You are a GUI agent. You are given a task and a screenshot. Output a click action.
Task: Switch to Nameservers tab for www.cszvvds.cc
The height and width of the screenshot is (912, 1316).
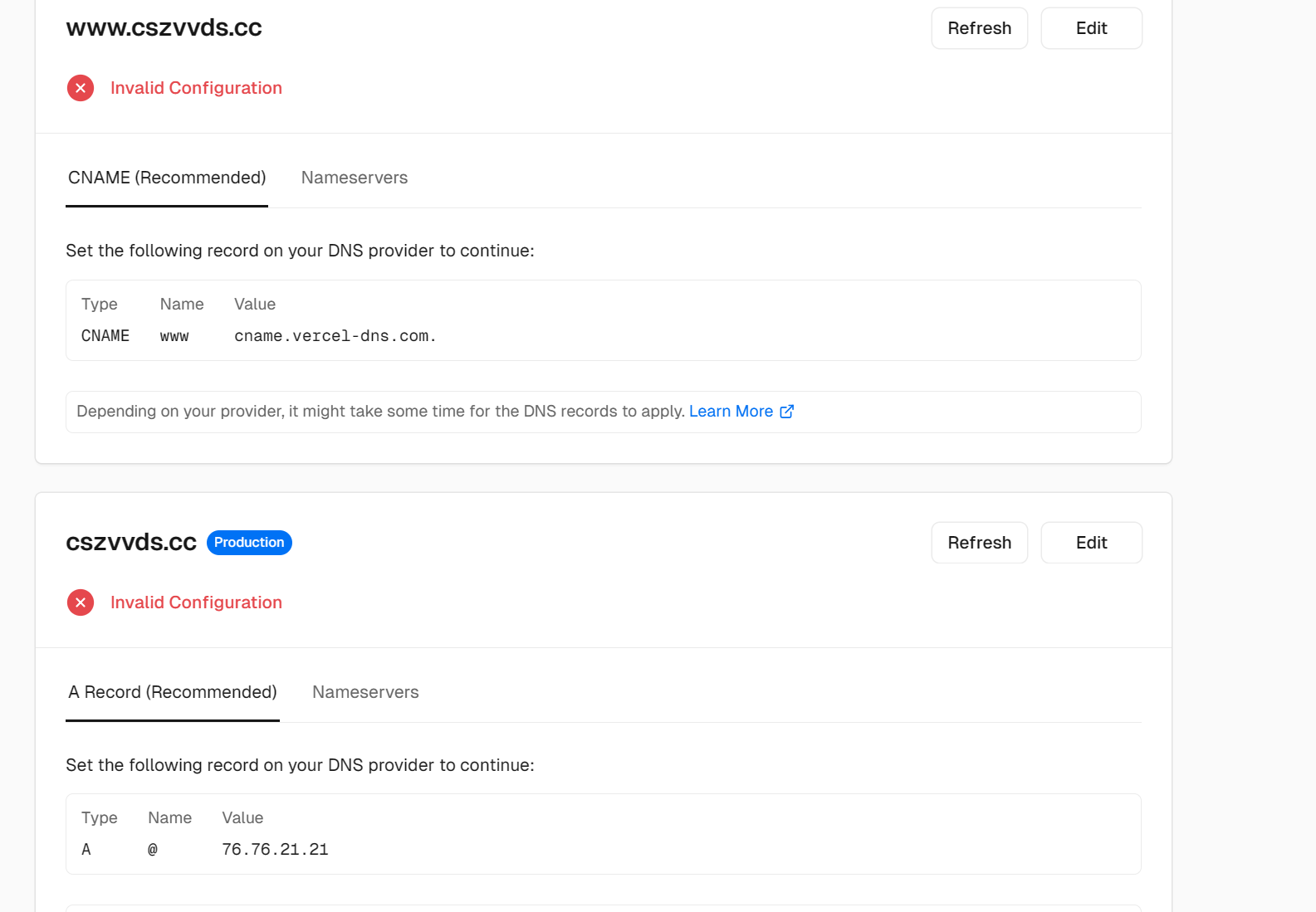point(355,178)
